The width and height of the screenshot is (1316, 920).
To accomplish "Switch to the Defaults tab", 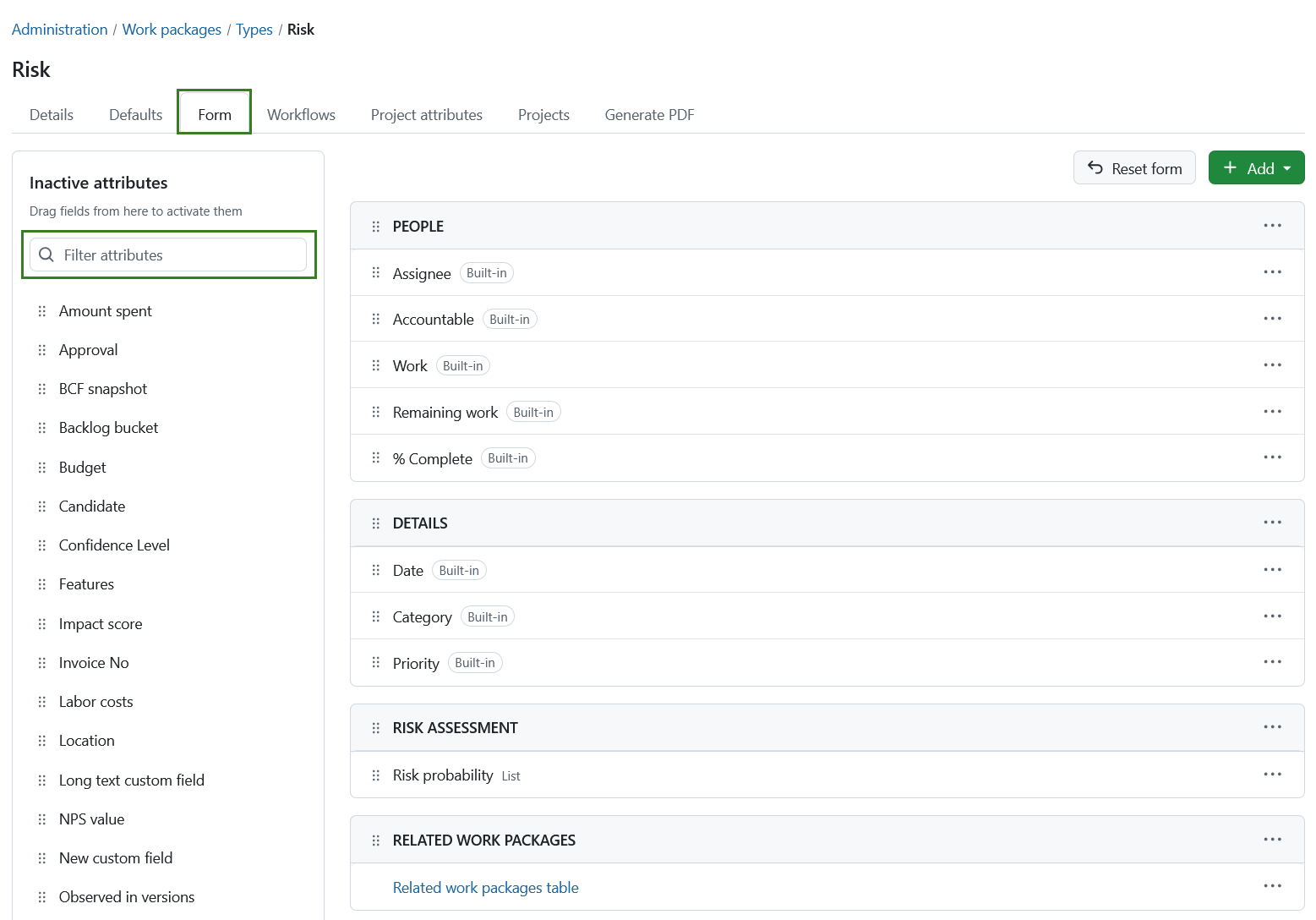I will point(135,115).
